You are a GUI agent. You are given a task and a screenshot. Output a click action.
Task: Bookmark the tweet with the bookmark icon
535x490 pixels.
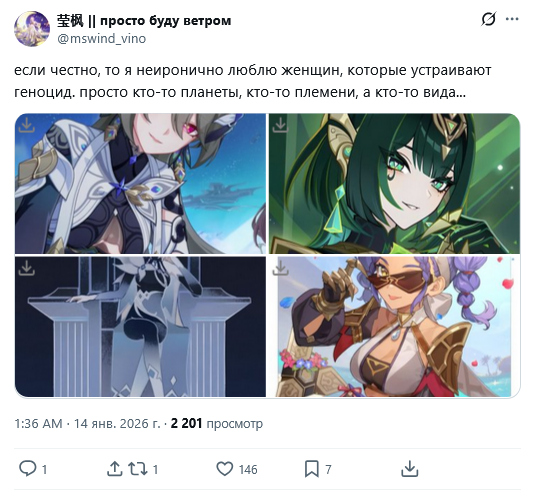click(x=312, y=469)
